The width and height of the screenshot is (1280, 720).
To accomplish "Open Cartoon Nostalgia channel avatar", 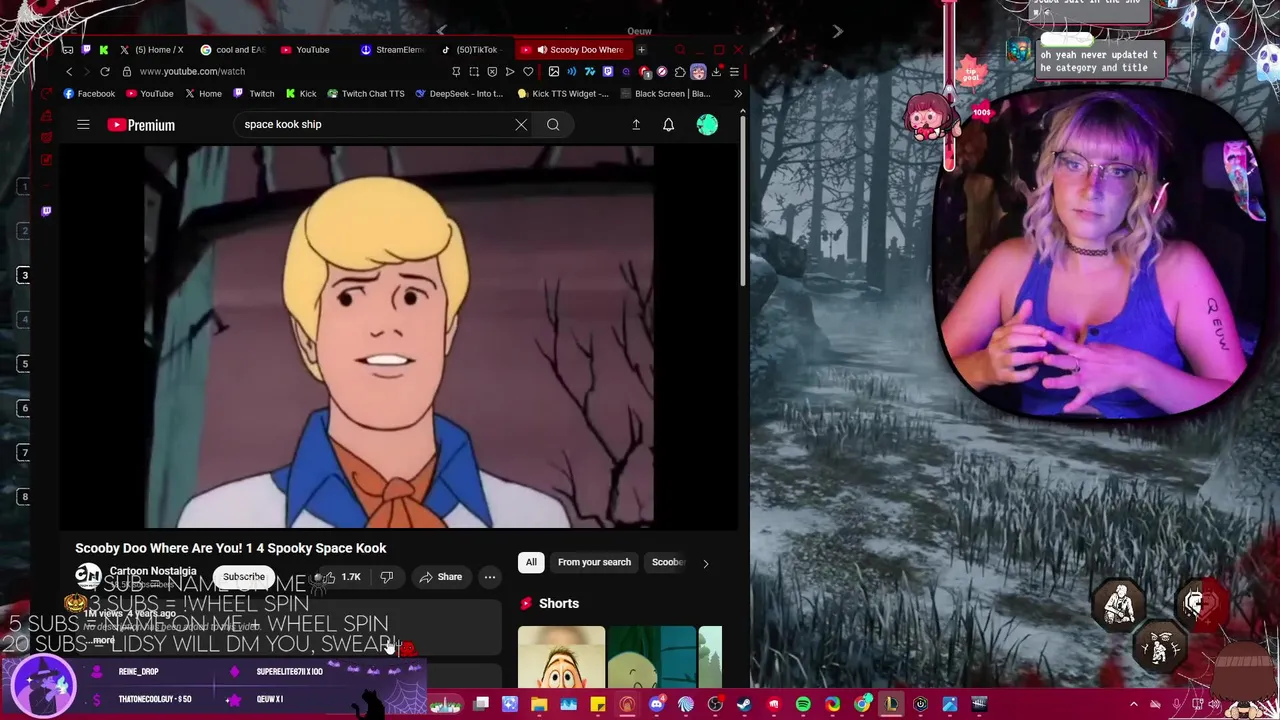I will tap(88, 577).
